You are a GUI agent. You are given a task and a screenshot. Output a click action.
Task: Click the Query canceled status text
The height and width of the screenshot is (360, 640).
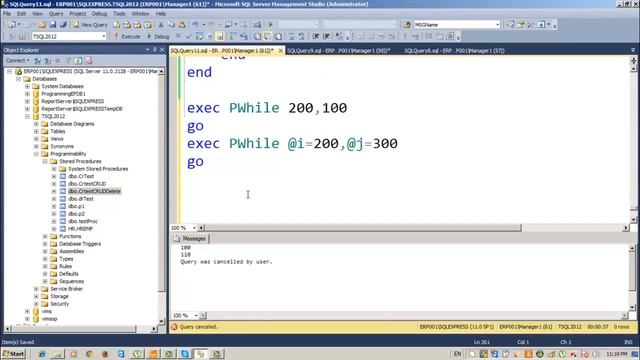(x=198, y=327)
